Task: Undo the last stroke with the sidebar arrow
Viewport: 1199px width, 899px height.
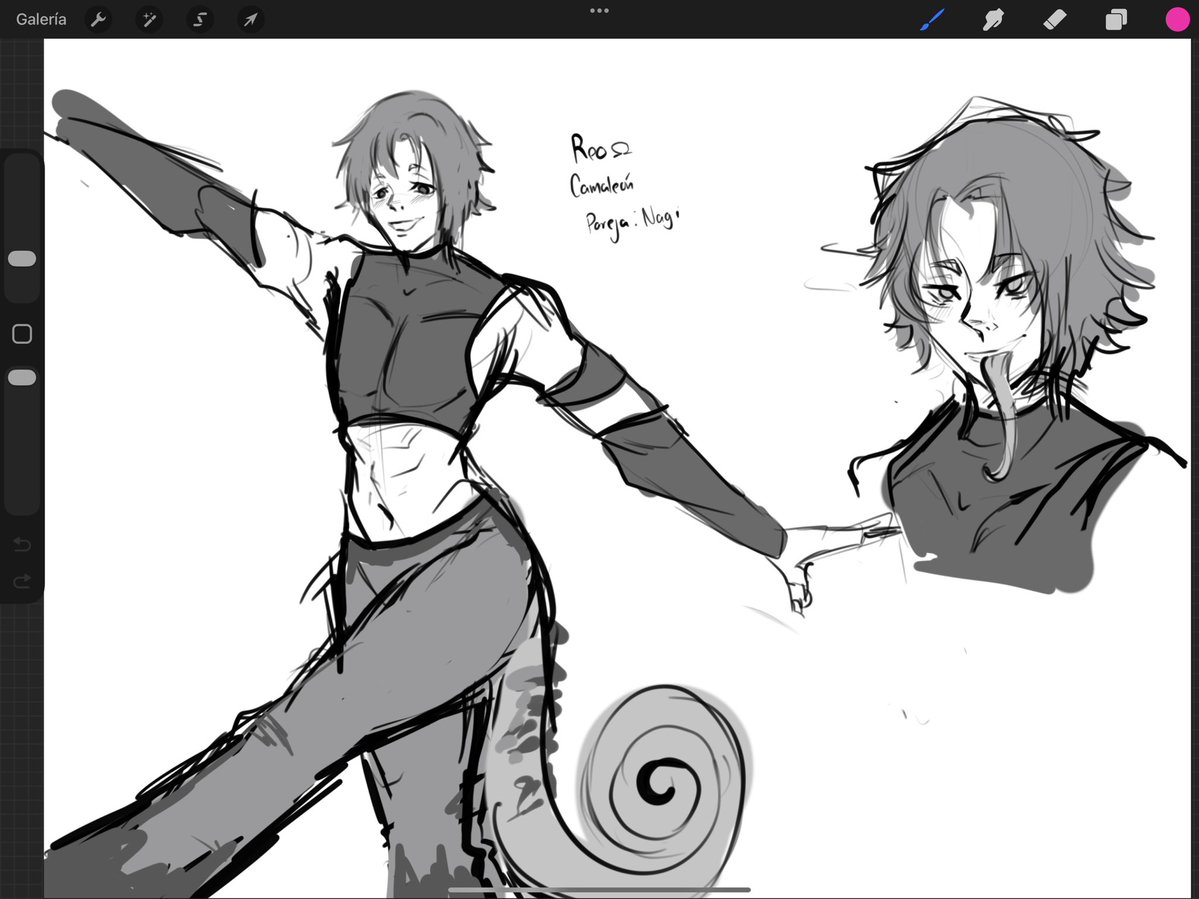Action: tap(22, 544)
